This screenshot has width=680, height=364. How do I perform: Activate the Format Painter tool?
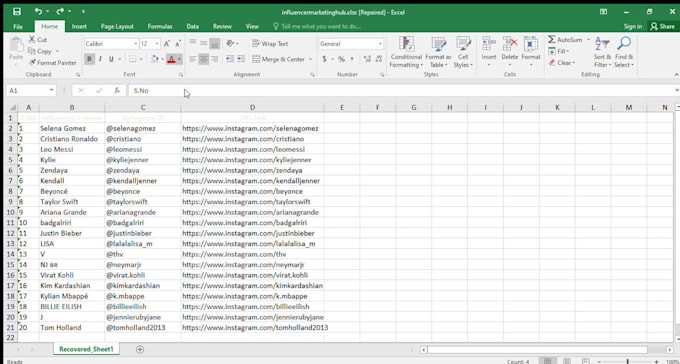point(52,63)
